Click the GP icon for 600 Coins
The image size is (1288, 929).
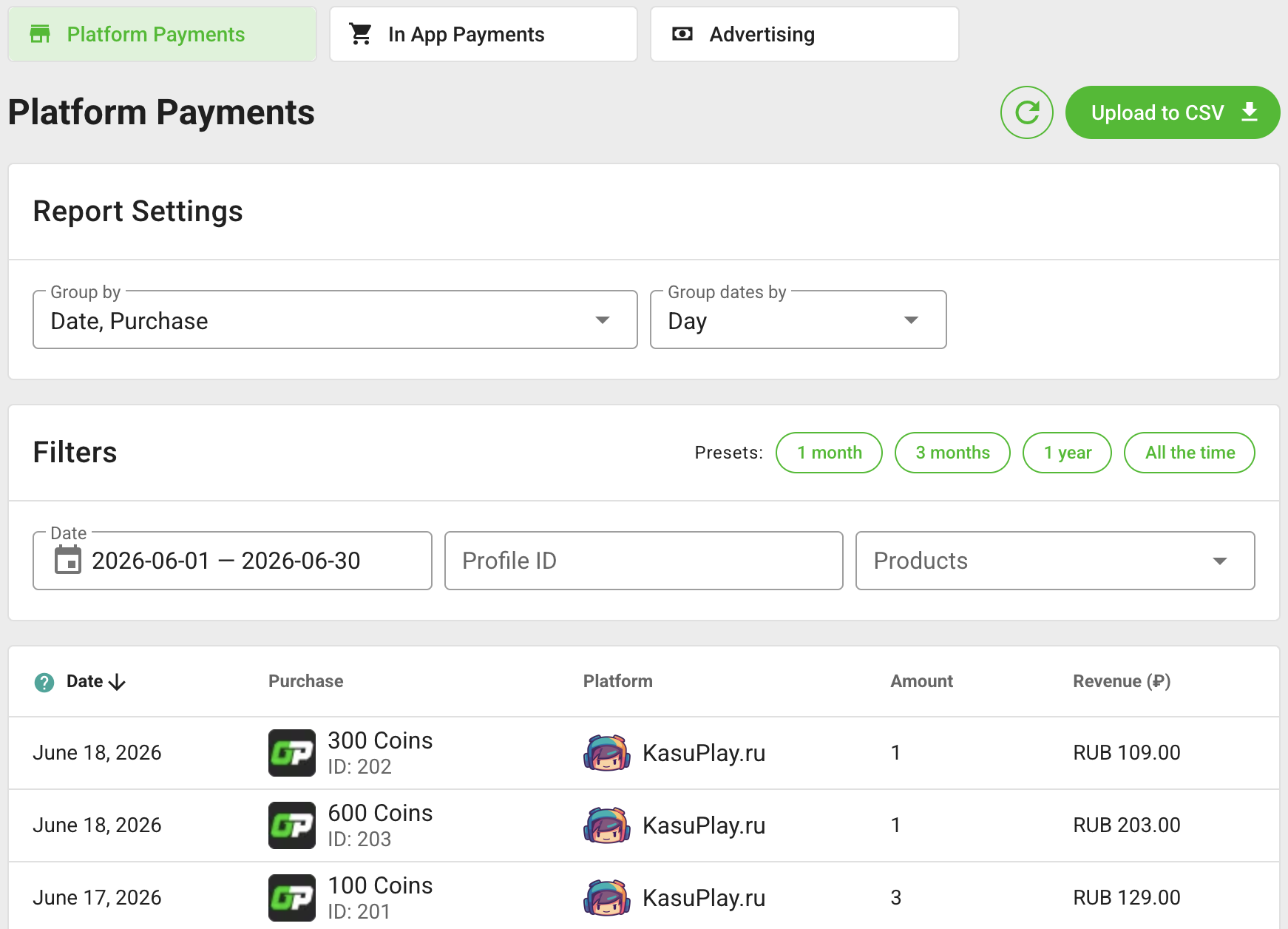point(292,825)
